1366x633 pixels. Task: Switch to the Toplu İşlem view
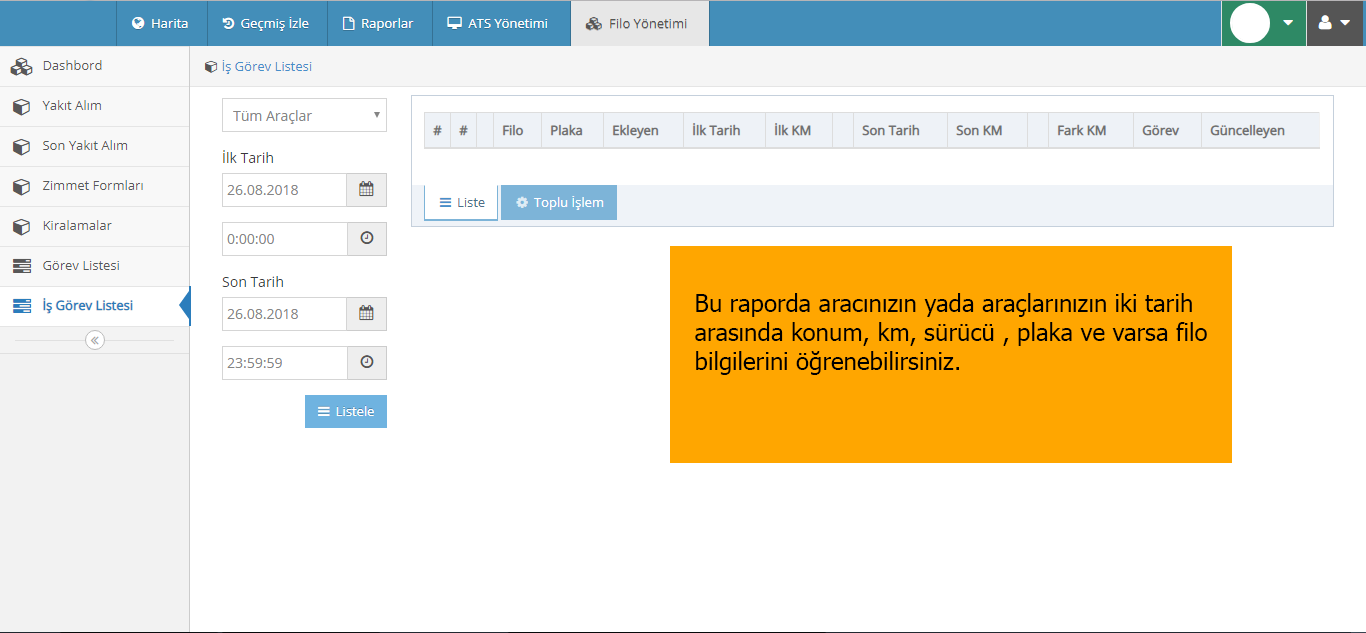click(x=558, y=202)
